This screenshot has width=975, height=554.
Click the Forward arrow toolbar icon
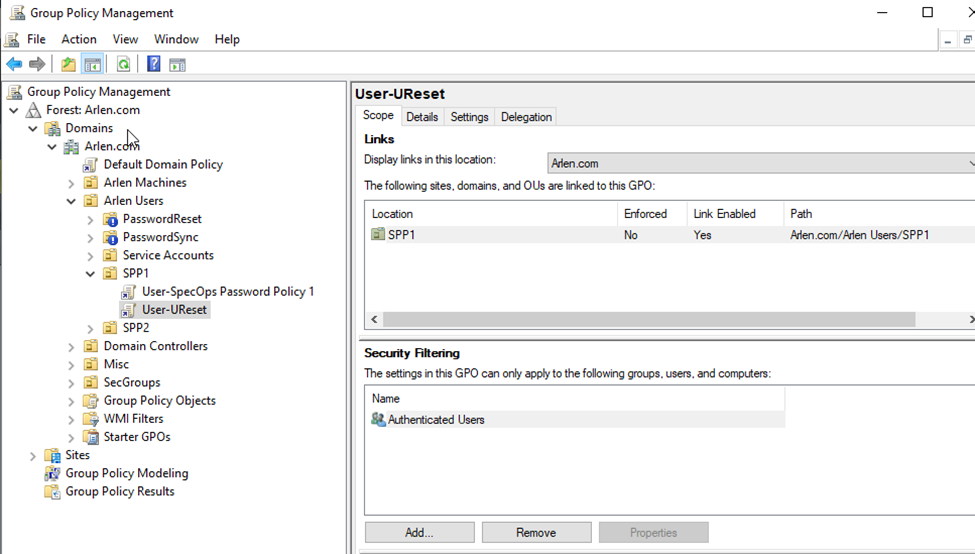(x=37, y=64)
